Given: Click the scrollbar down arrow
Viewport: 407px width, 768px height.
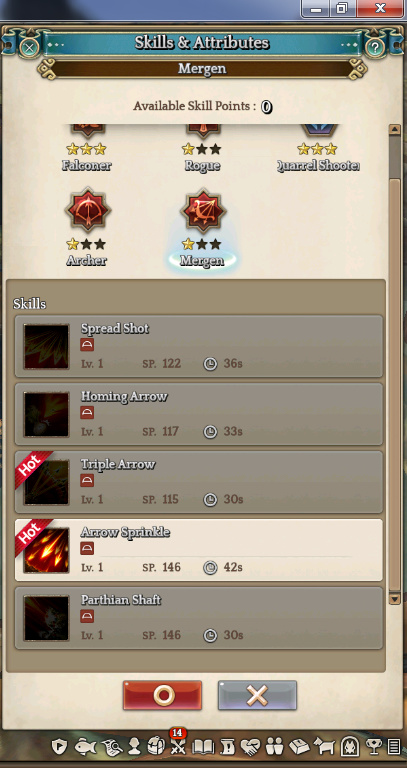Looking at the screenshot, I should 394,598.
